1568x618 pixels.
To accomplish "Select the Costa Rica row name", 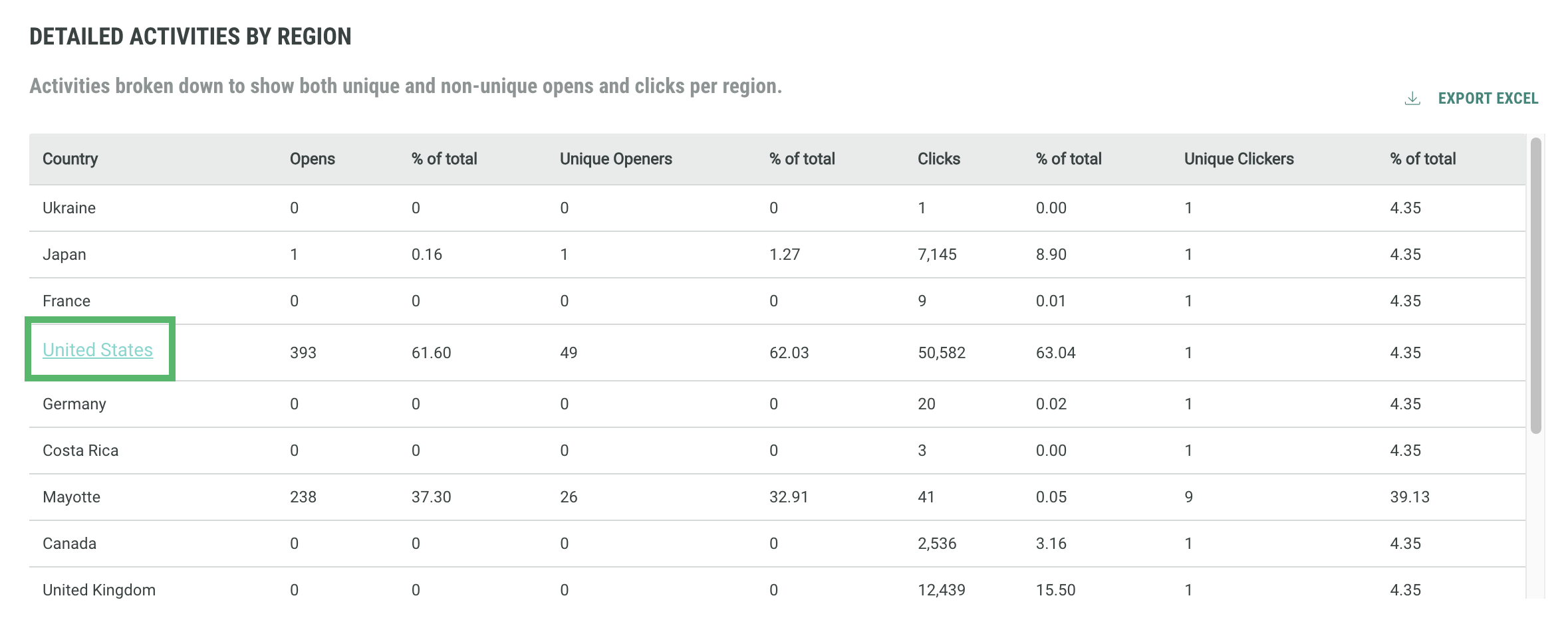I will (80, 451).
